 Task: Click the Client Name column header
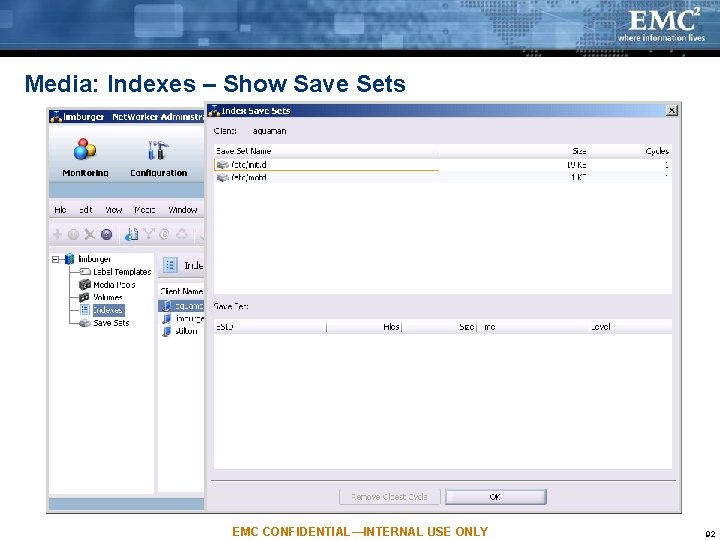pyautogui.click(x=182, y=292)
